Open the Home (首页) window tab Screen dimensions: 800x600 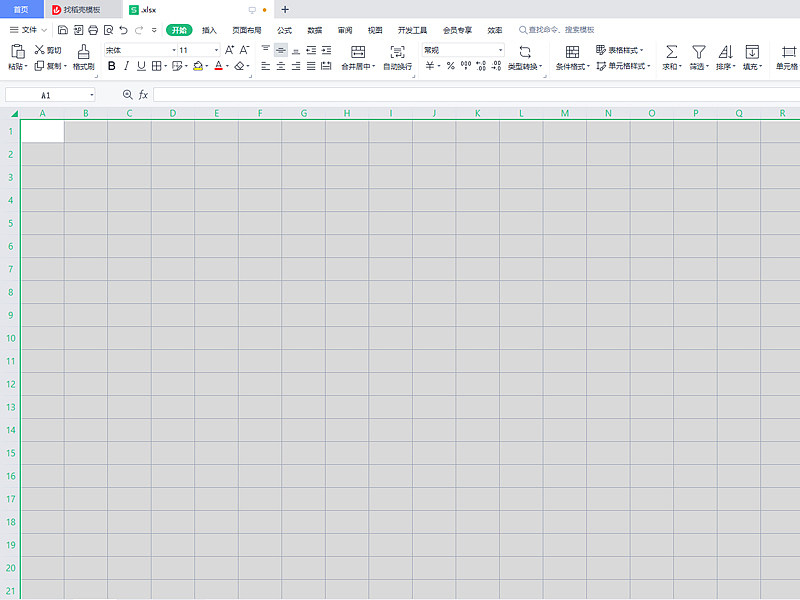click(21, 9)
